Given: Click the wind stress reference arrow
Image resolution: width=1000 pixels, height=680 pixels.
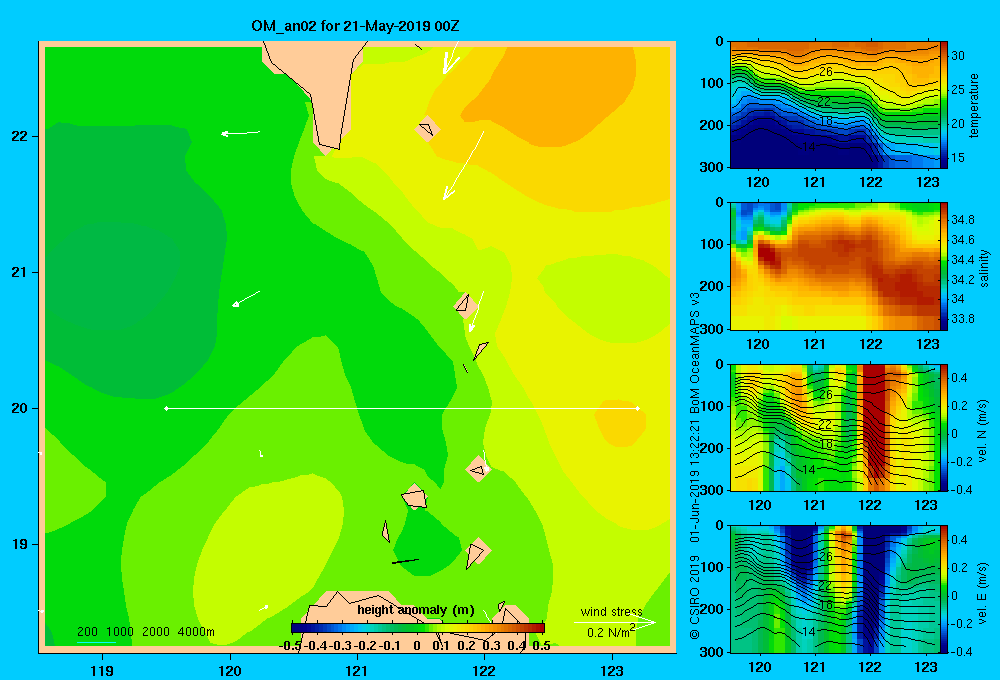Looking at the screenshot, I should pos(614,623).
